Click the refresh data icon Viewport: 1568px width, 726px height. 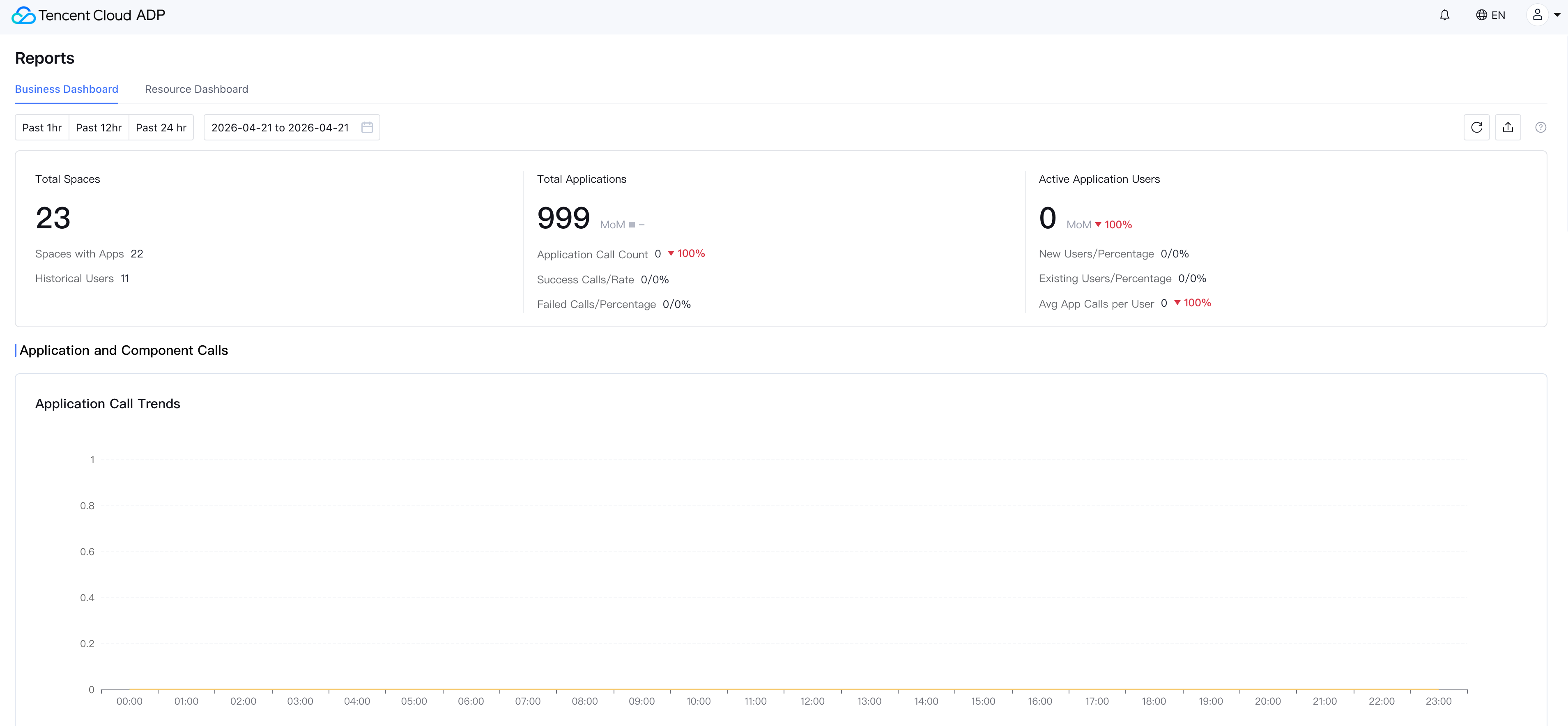(1476, 127)
